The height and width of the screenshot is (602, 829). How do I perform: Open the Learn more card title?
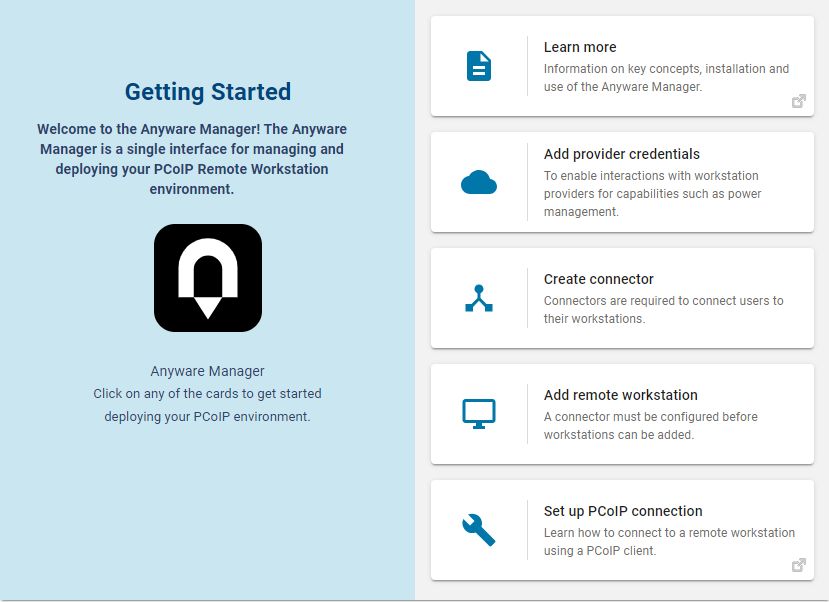(580, 47)
